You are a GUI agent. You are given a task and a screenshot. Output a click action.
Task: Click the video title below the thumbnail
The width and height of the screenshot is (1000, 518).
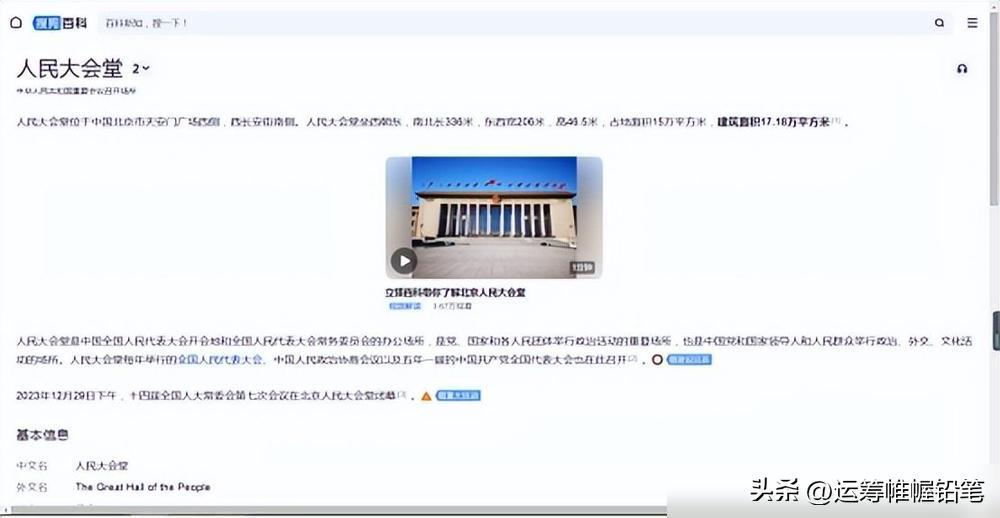[x=455, y=292]
